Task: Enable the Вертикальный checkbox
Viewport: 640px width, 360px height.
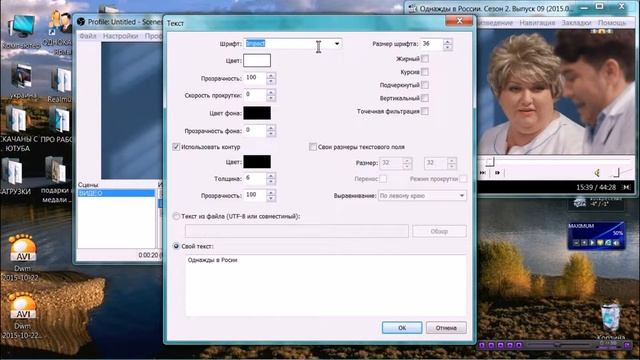Action: point(425,98)
